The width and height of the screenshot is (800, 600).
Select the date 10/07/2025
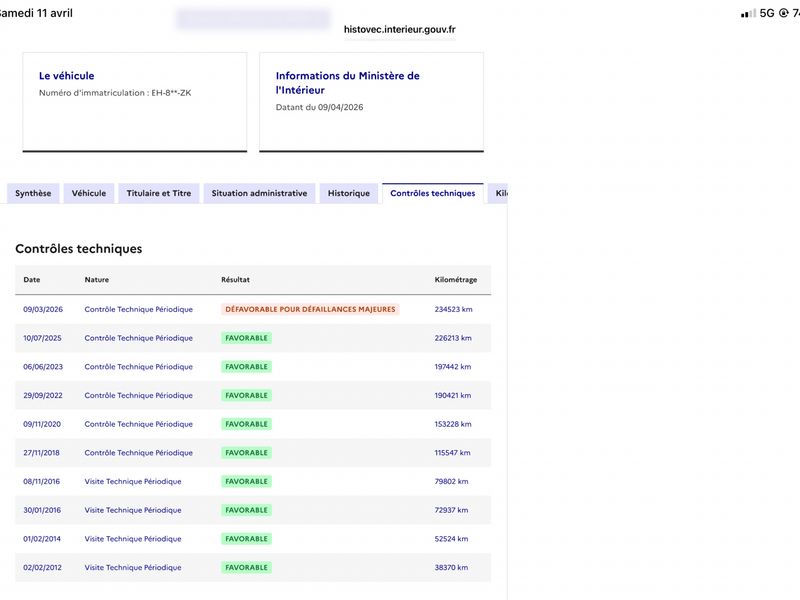[42, 338]
